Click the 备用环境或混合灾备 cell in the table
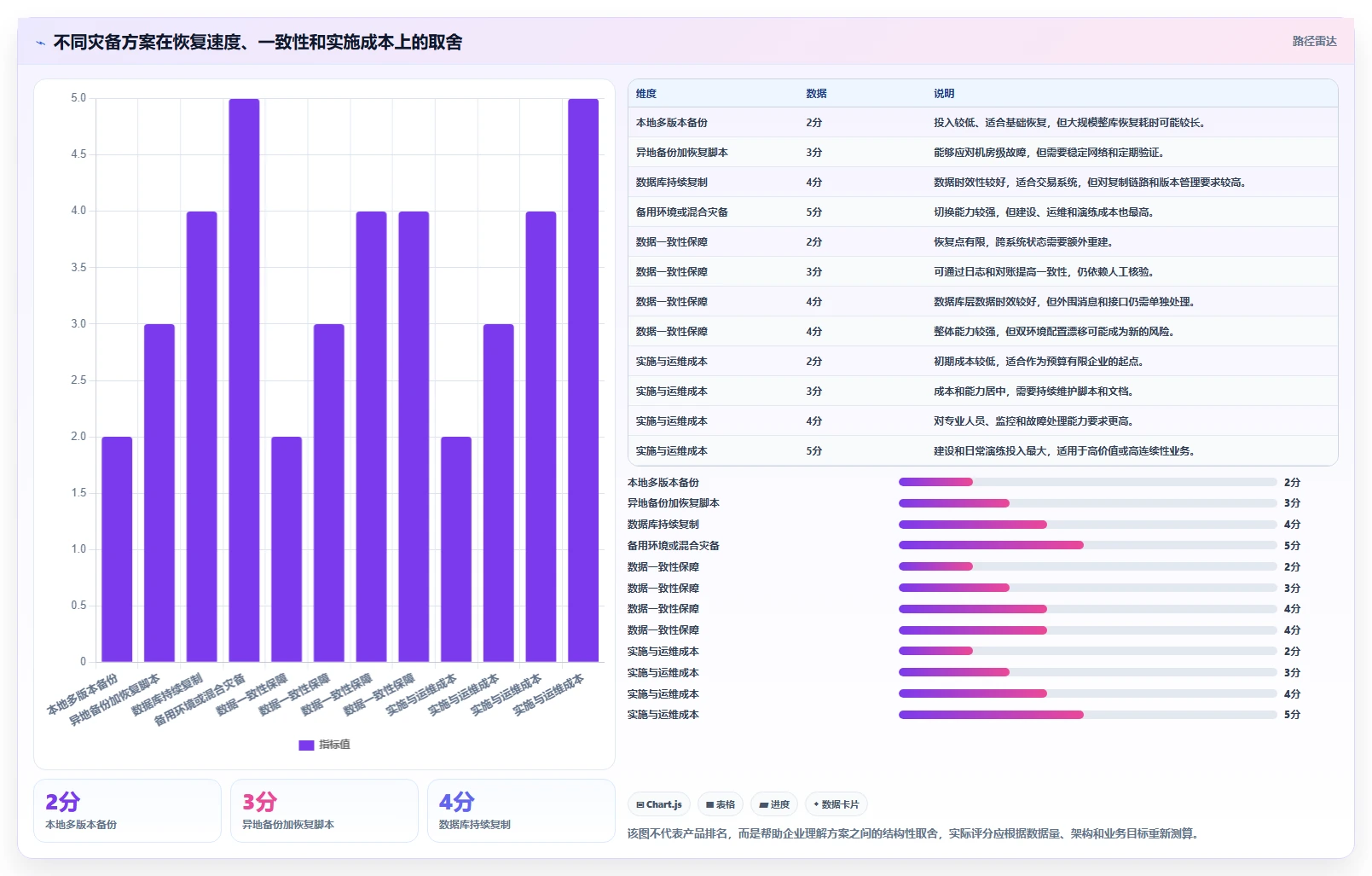Viewport: 1372px width, 876px height. pyautogui.click(x=682, y=212)
